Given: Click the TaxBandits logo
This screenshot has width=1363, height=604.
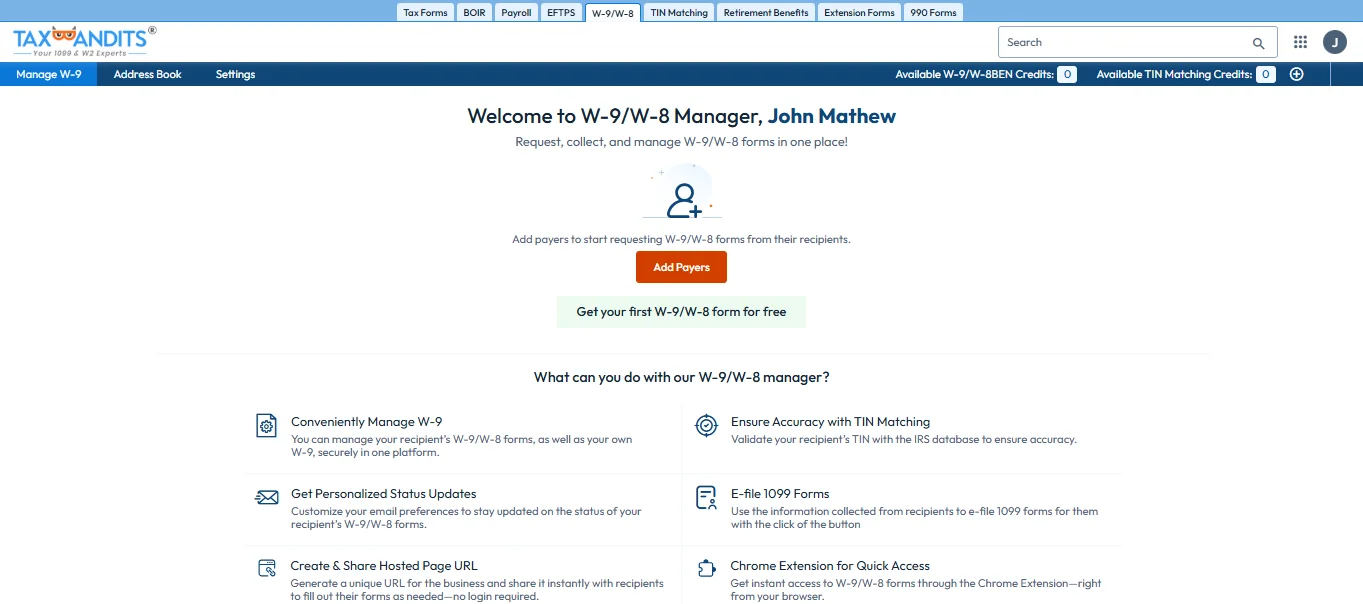Looking at the screenshot, I should (84, 41).
